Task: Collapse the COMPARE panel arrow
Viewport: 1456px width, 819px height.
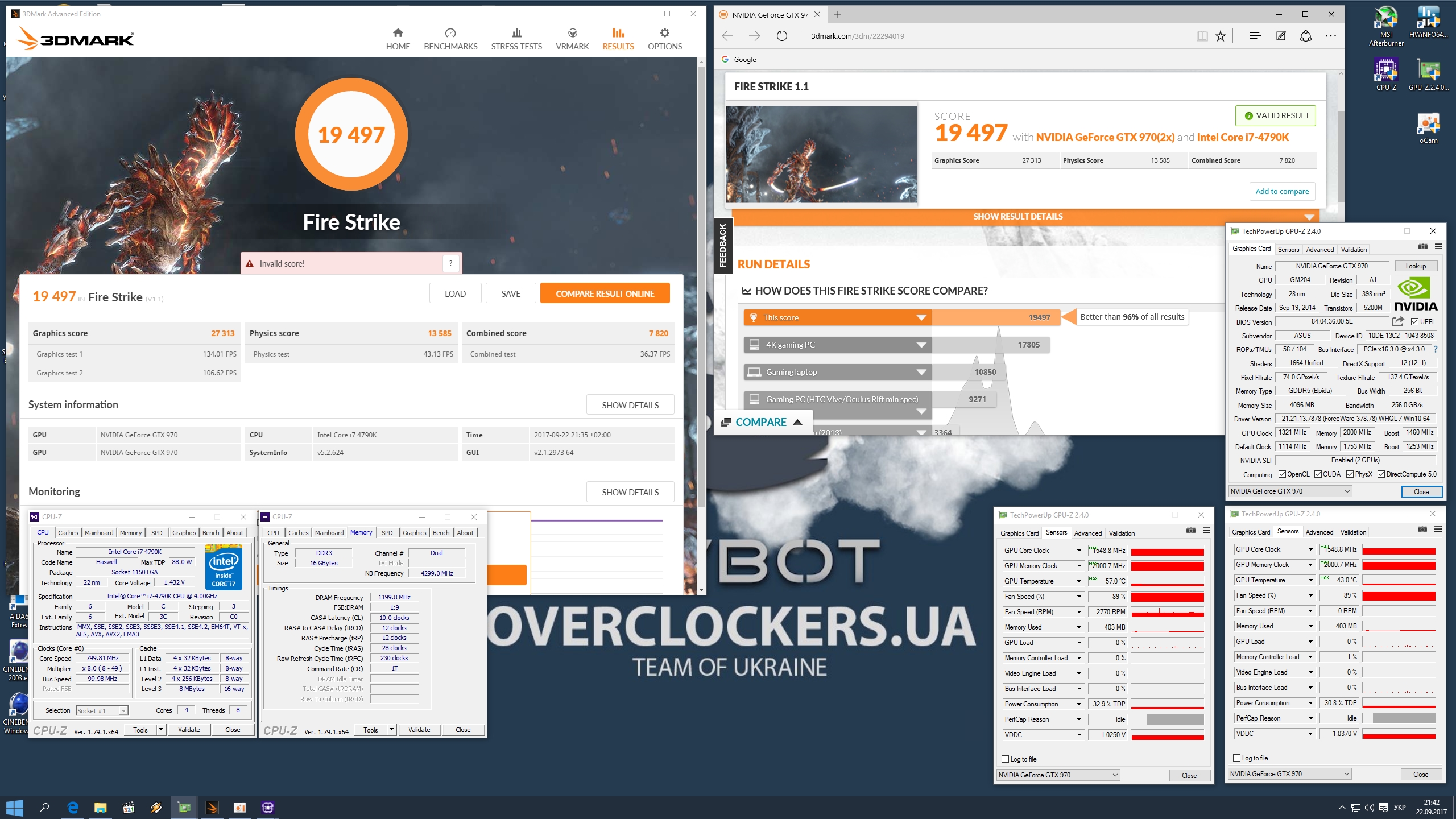Action: (797, 422)
